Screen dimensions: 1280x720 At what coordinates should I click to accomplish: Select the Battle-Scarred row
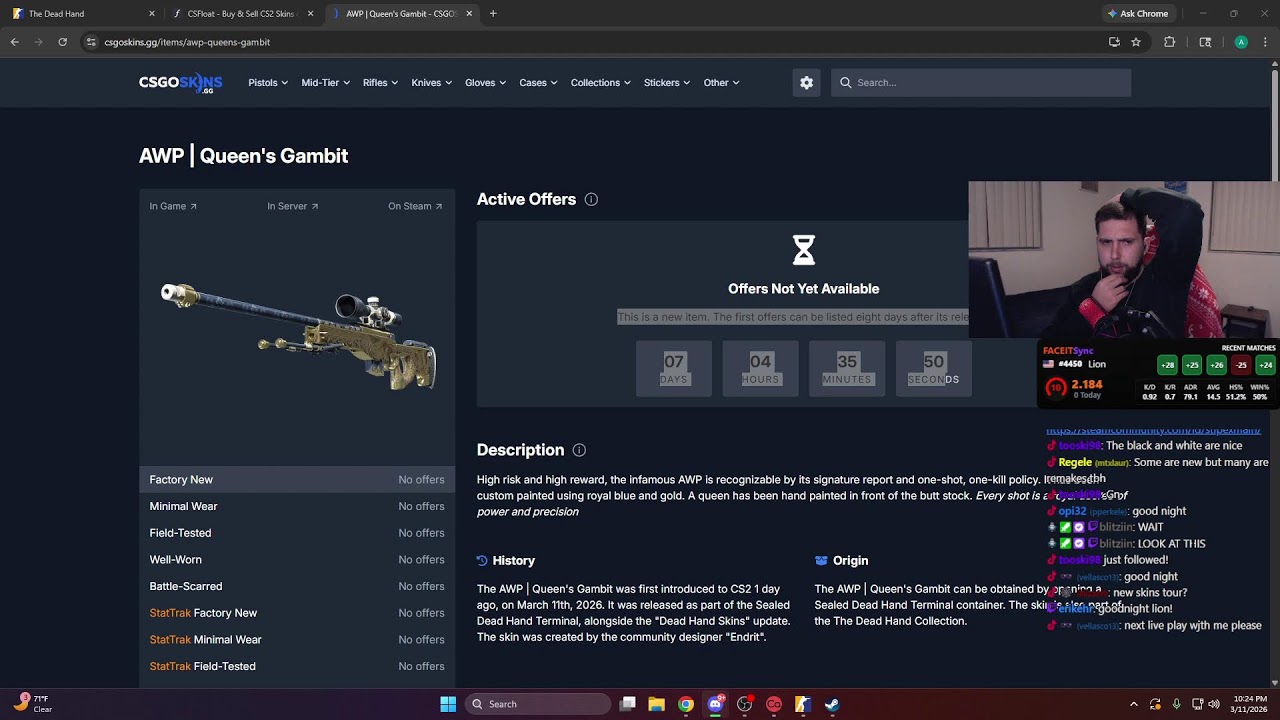point(297,587)
